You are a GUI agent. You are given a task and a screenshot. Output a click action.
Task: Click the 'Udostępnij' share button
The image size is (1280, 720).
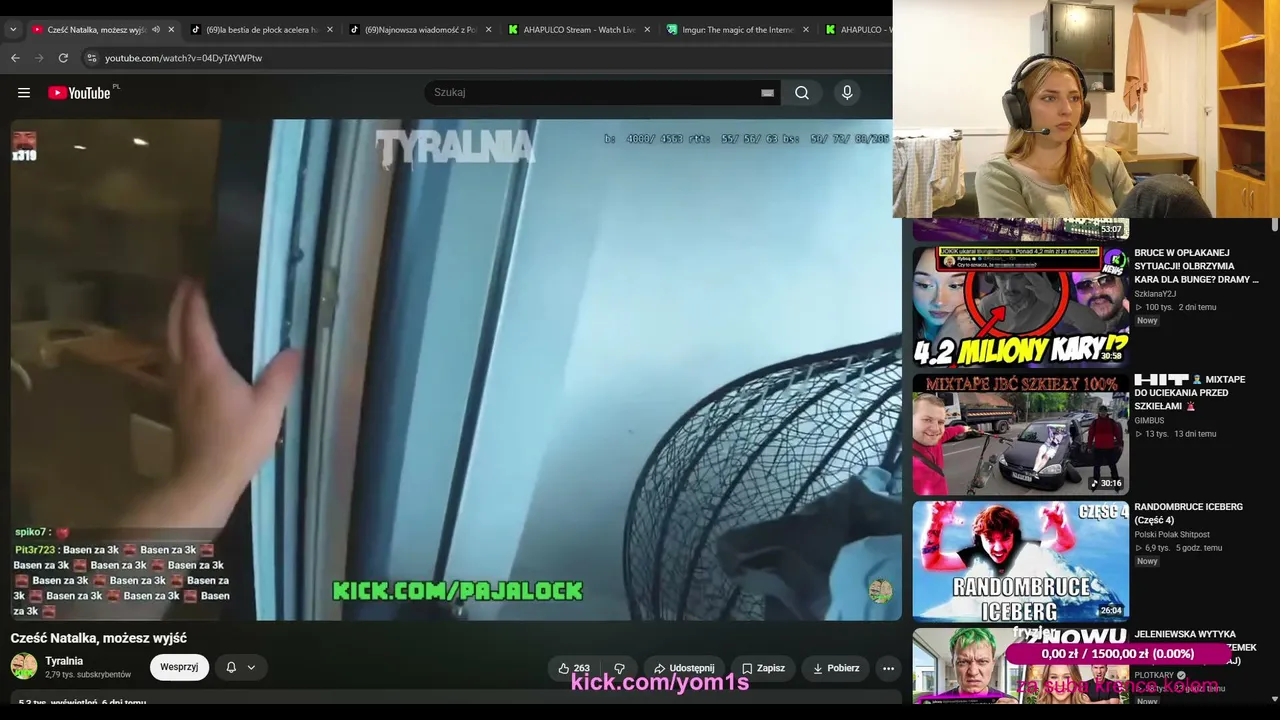tap(684, 668)
